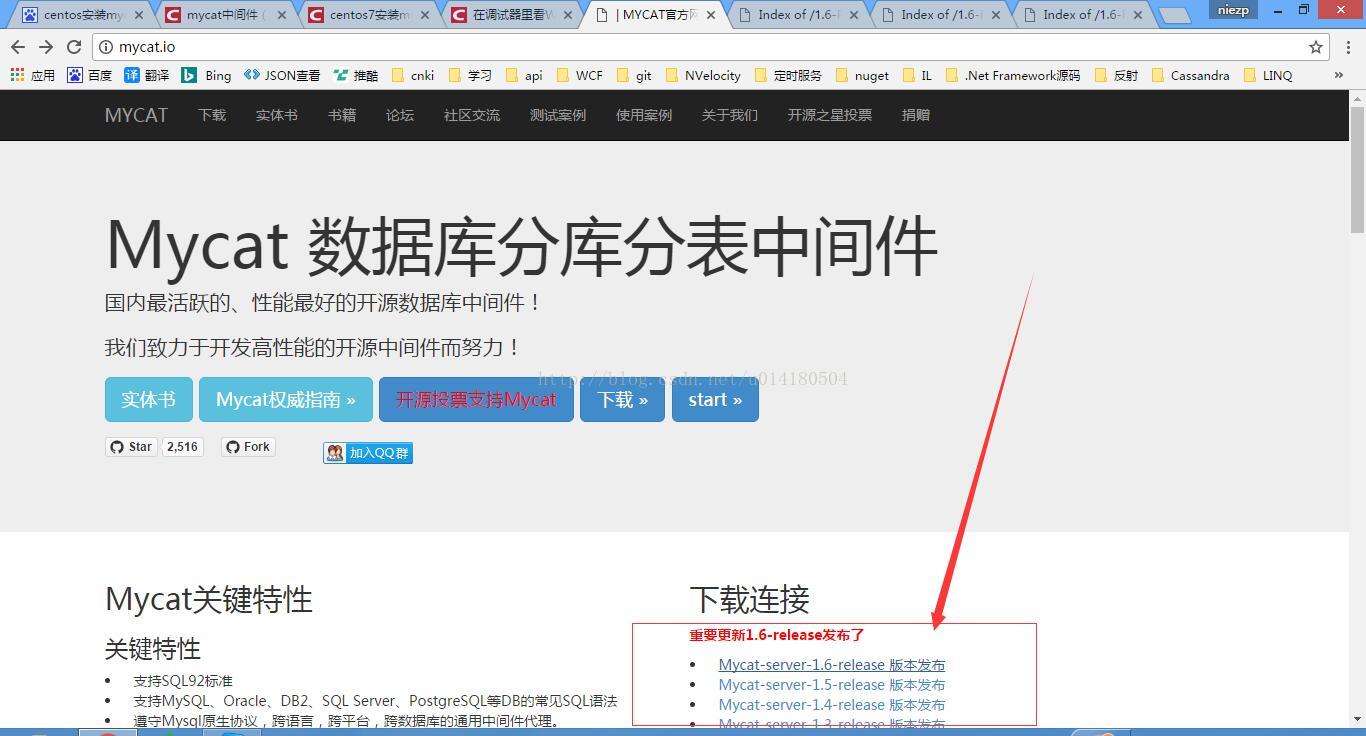Open Mycat-server-1.6-release 版本发布 link
Screen dimensions: 1366x736
[832, 665]
